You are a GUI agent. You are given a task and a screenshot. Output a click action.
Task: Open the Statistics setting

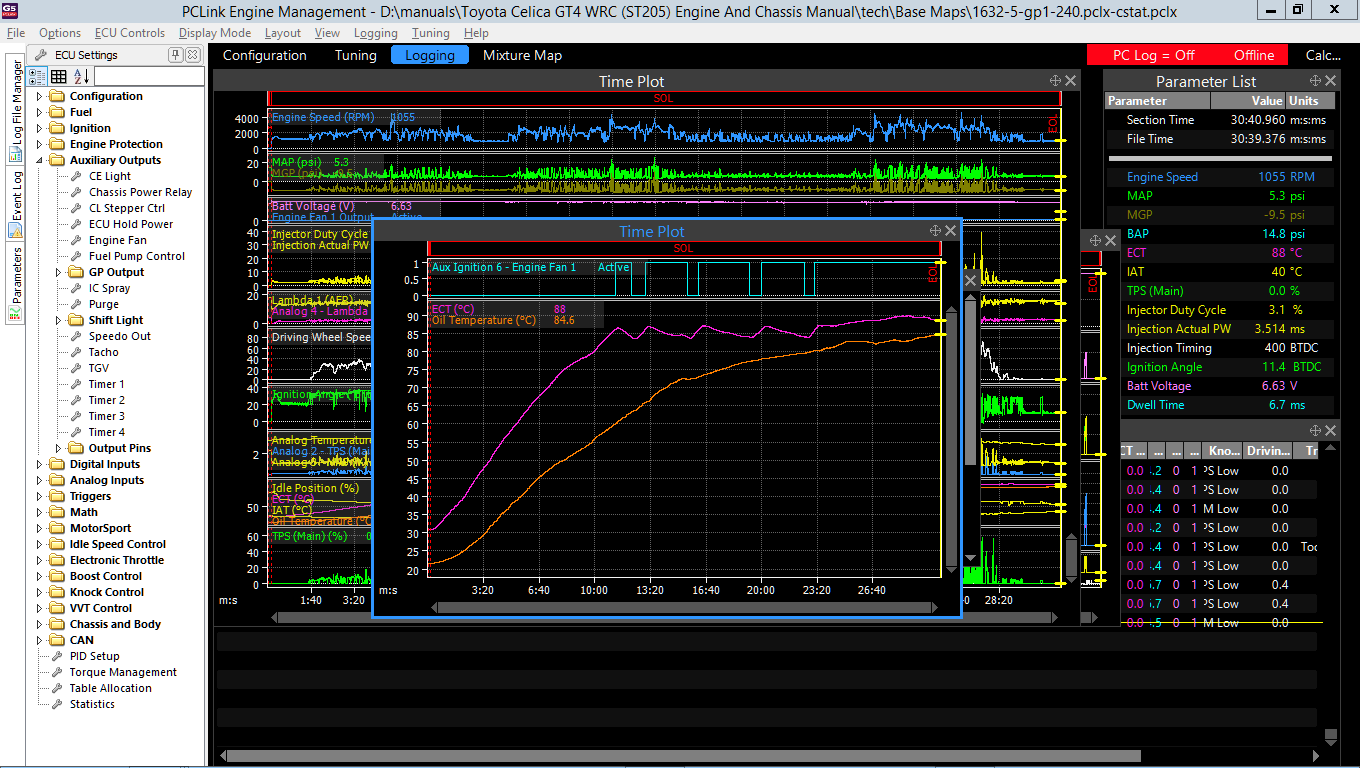92,704
